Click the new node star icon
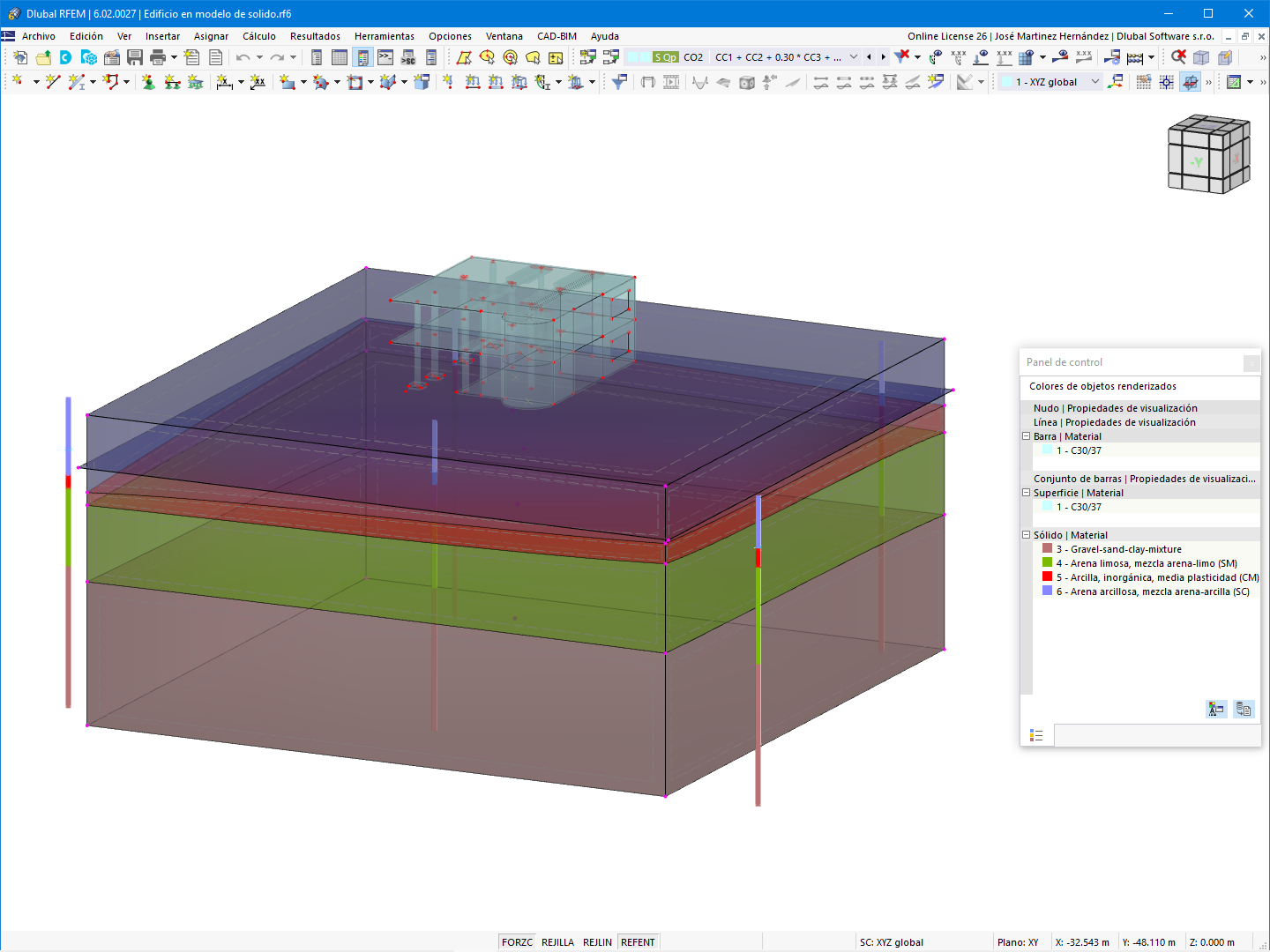Viewport: 1270px width, 952px height. coord(18,82)
